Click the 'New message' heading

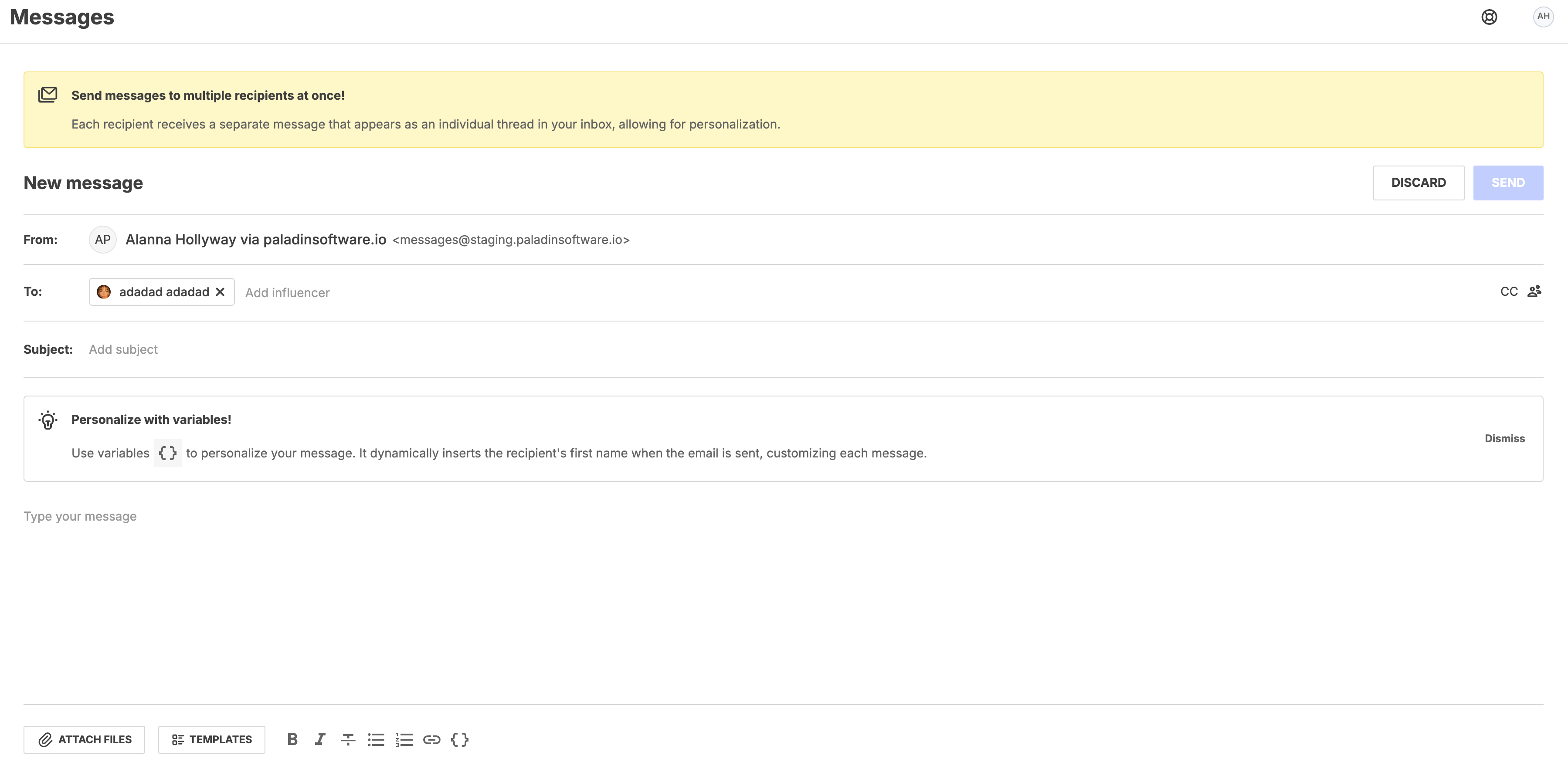coord(83,183)
